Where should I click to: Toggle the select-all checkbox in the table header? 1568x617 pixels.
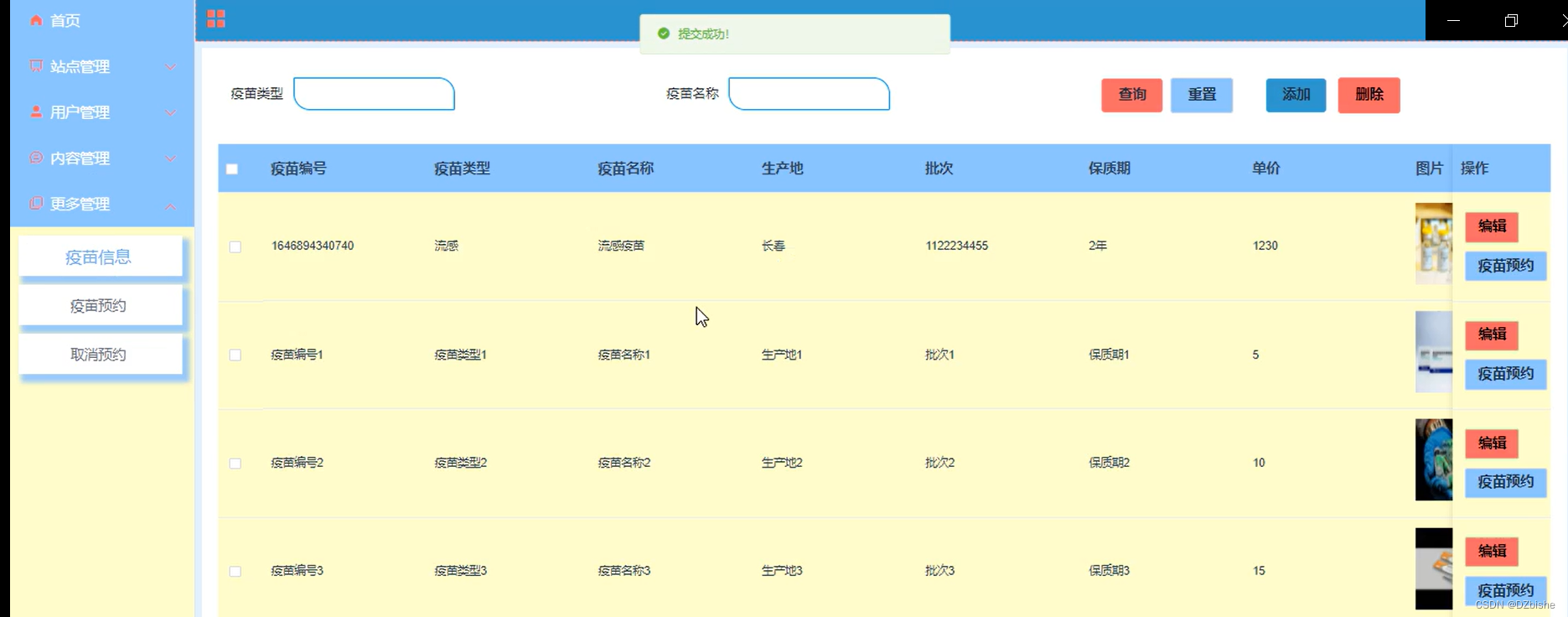(x=232, y=169)
